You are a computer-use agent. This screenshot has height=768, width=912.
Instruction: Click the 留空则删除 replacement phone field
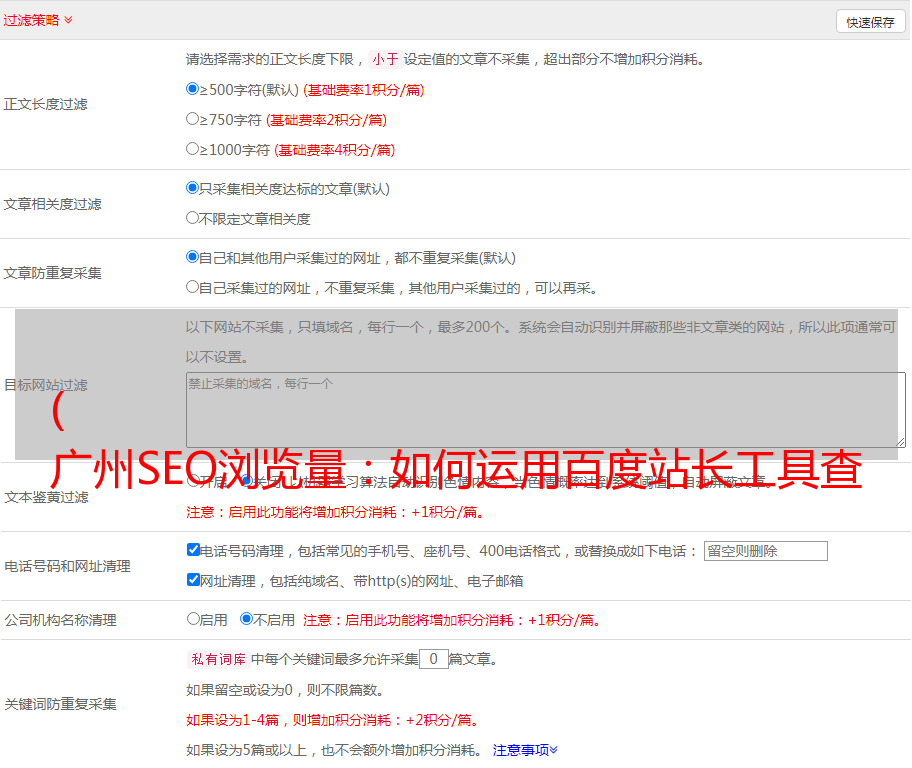point(765,551)
